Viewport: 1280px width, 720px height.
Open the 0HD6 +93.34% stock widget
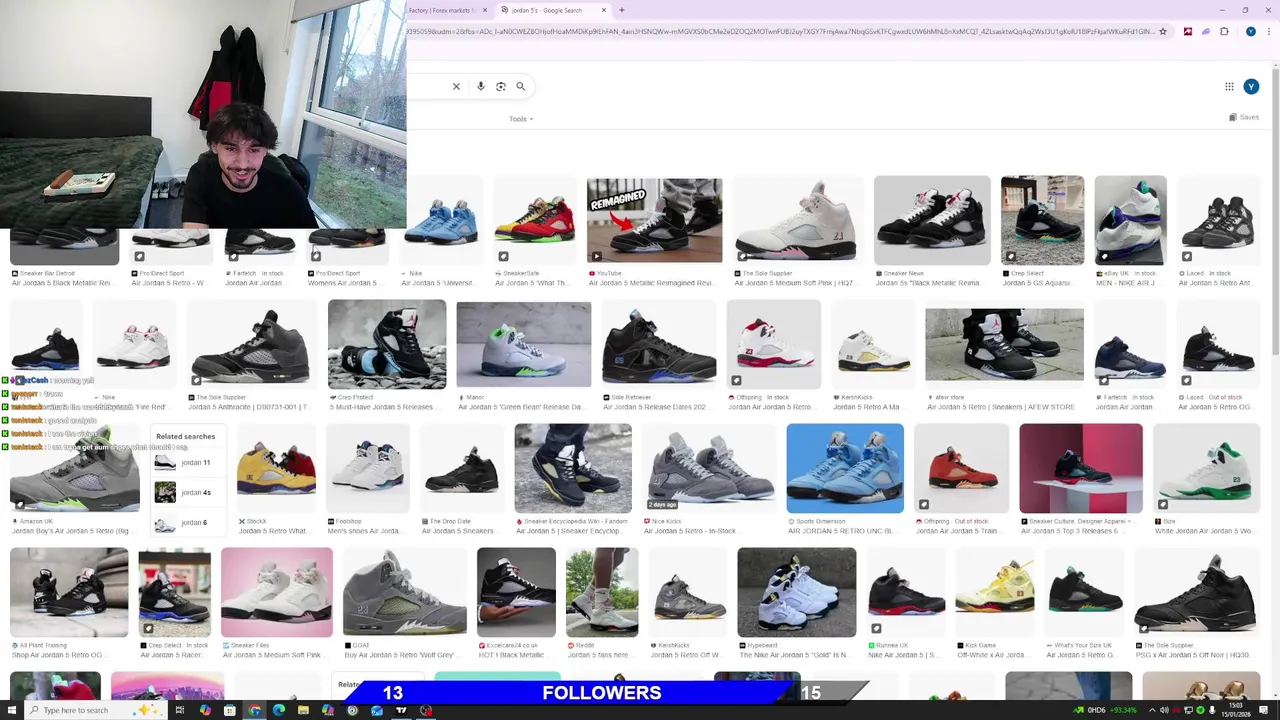click(x=1105, y=711)
